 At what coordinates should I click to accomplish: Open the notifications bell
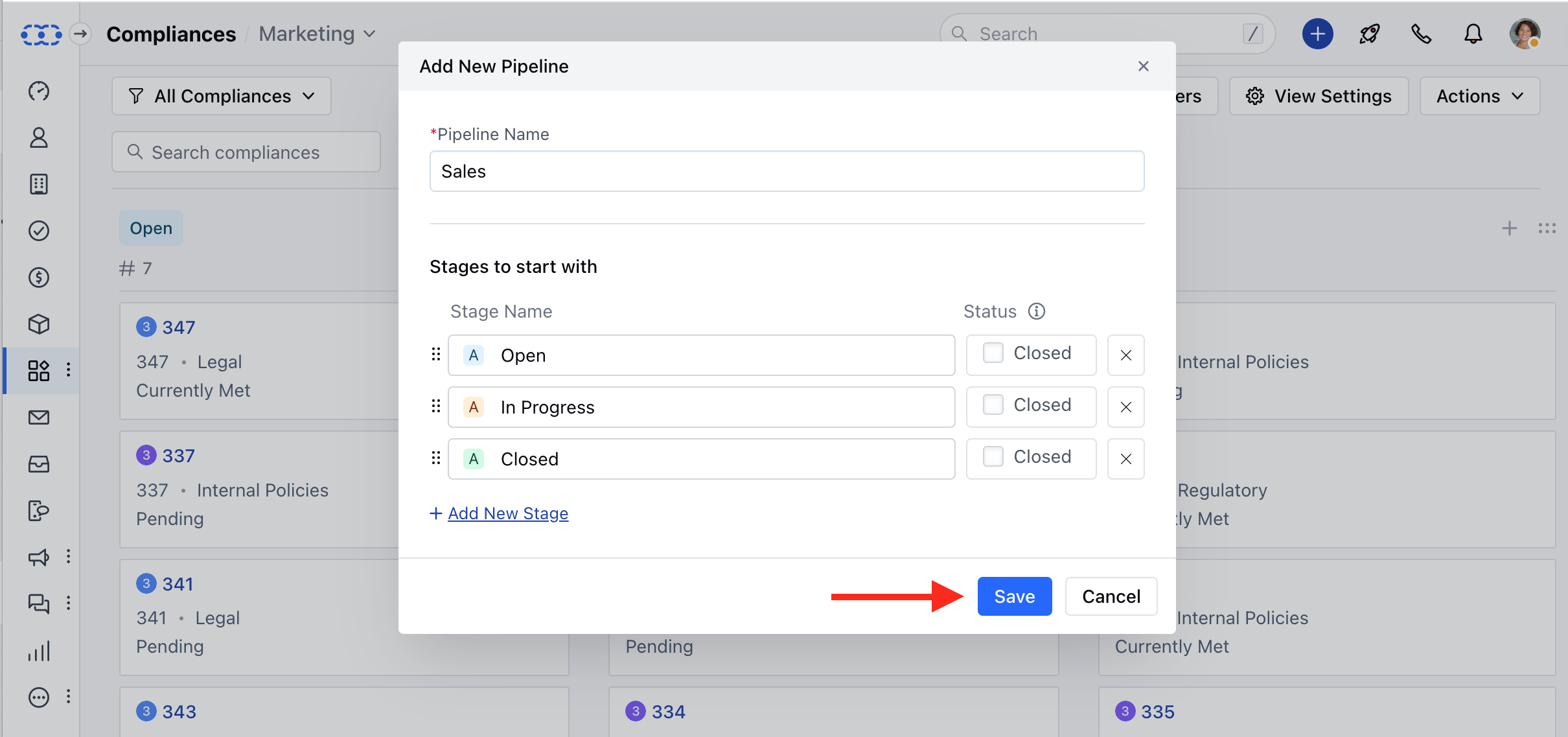pos(1473,34)
